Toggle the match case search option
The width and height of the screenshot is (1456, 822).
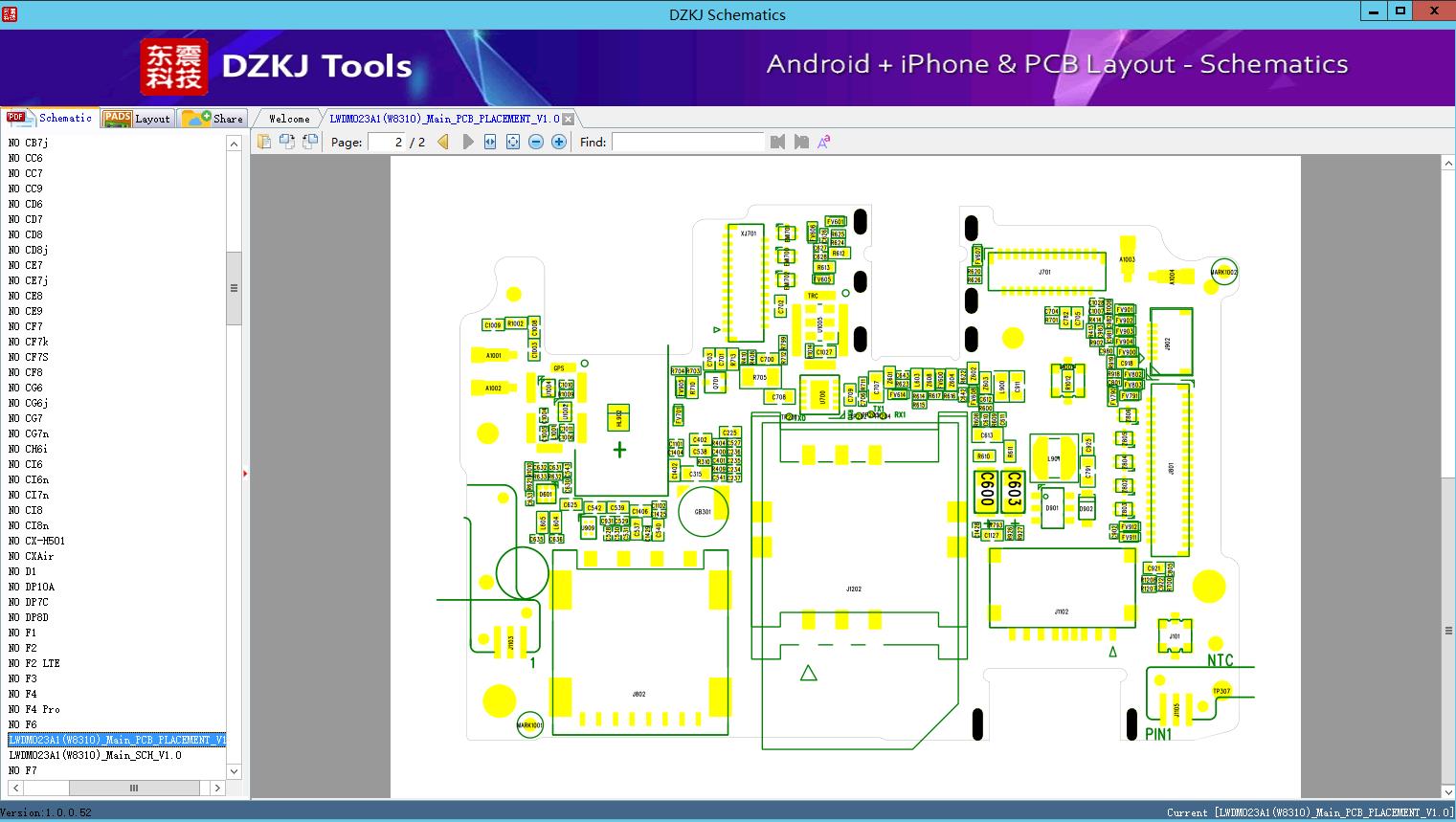click(x=823, y=142)
